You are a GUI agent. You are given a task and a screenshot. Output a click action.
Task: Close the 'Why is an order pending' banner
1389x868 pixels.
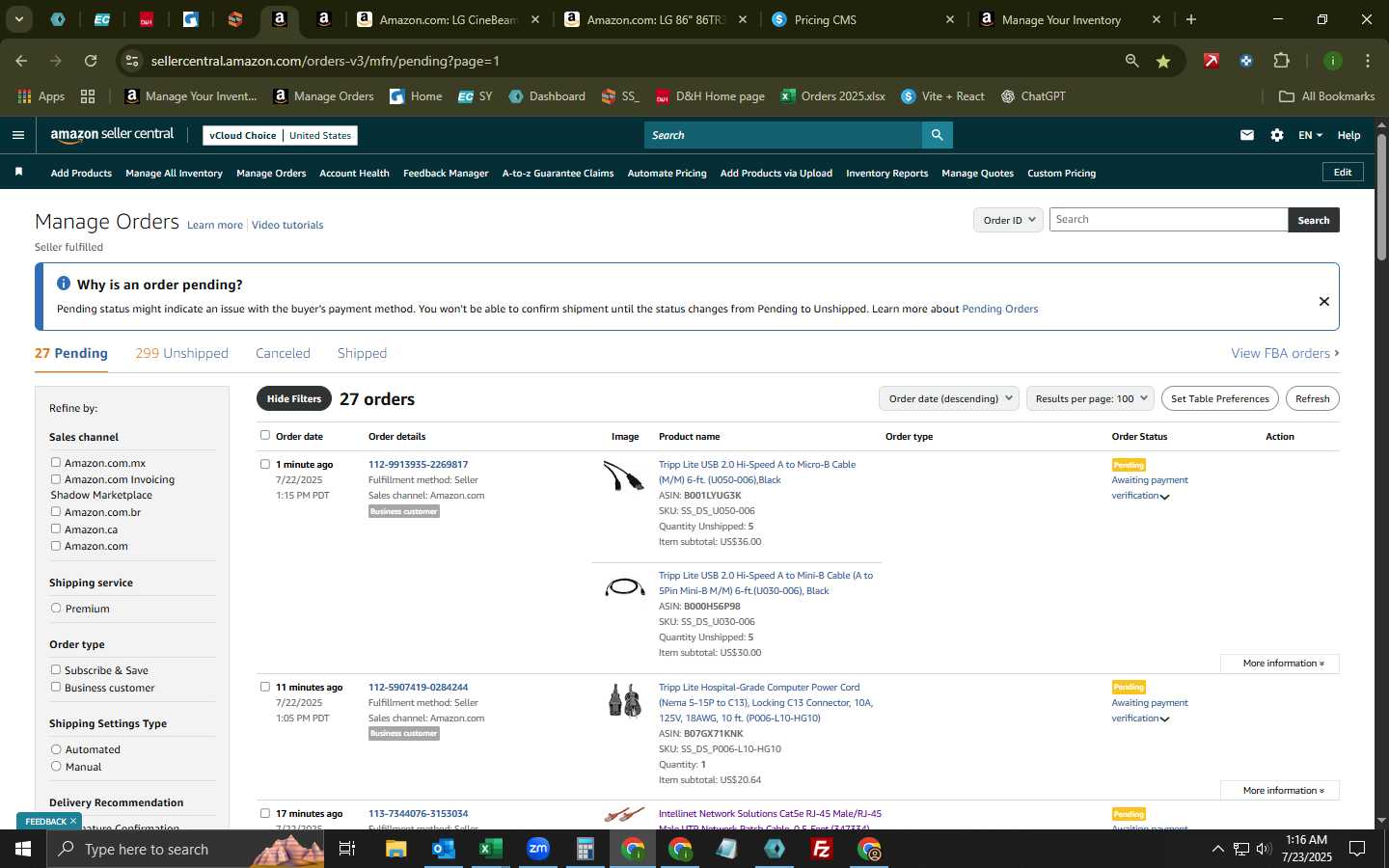[1324, 301]
